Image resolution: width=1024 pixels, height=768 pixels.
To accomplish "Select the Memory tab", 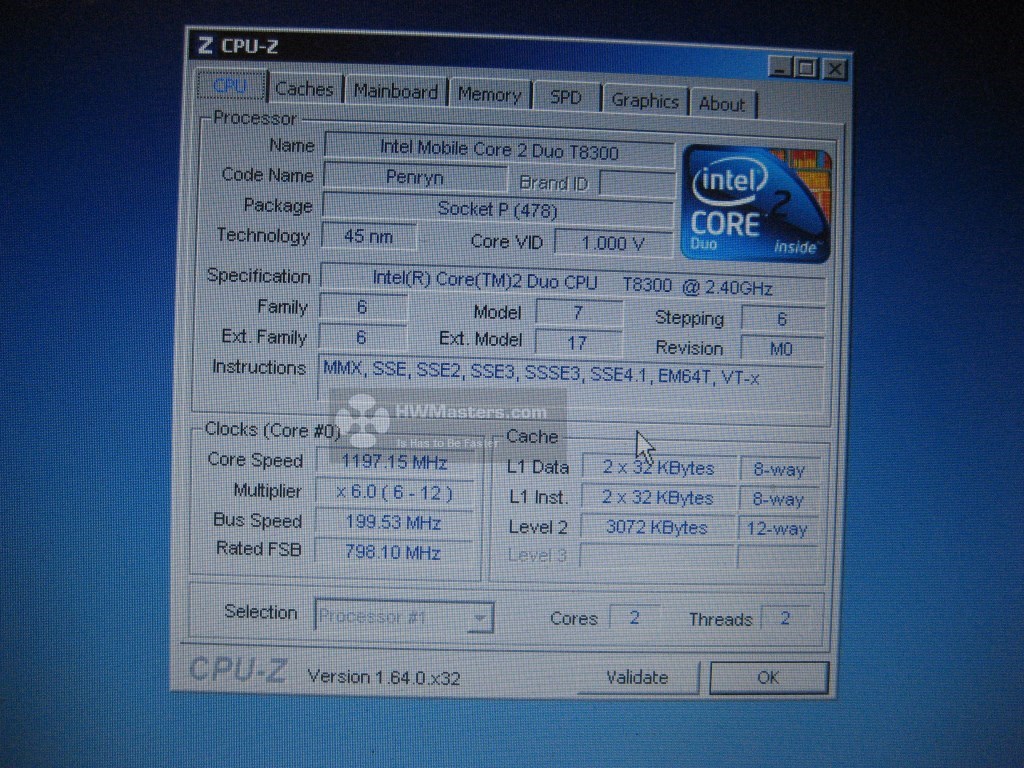I will point(489,95).
